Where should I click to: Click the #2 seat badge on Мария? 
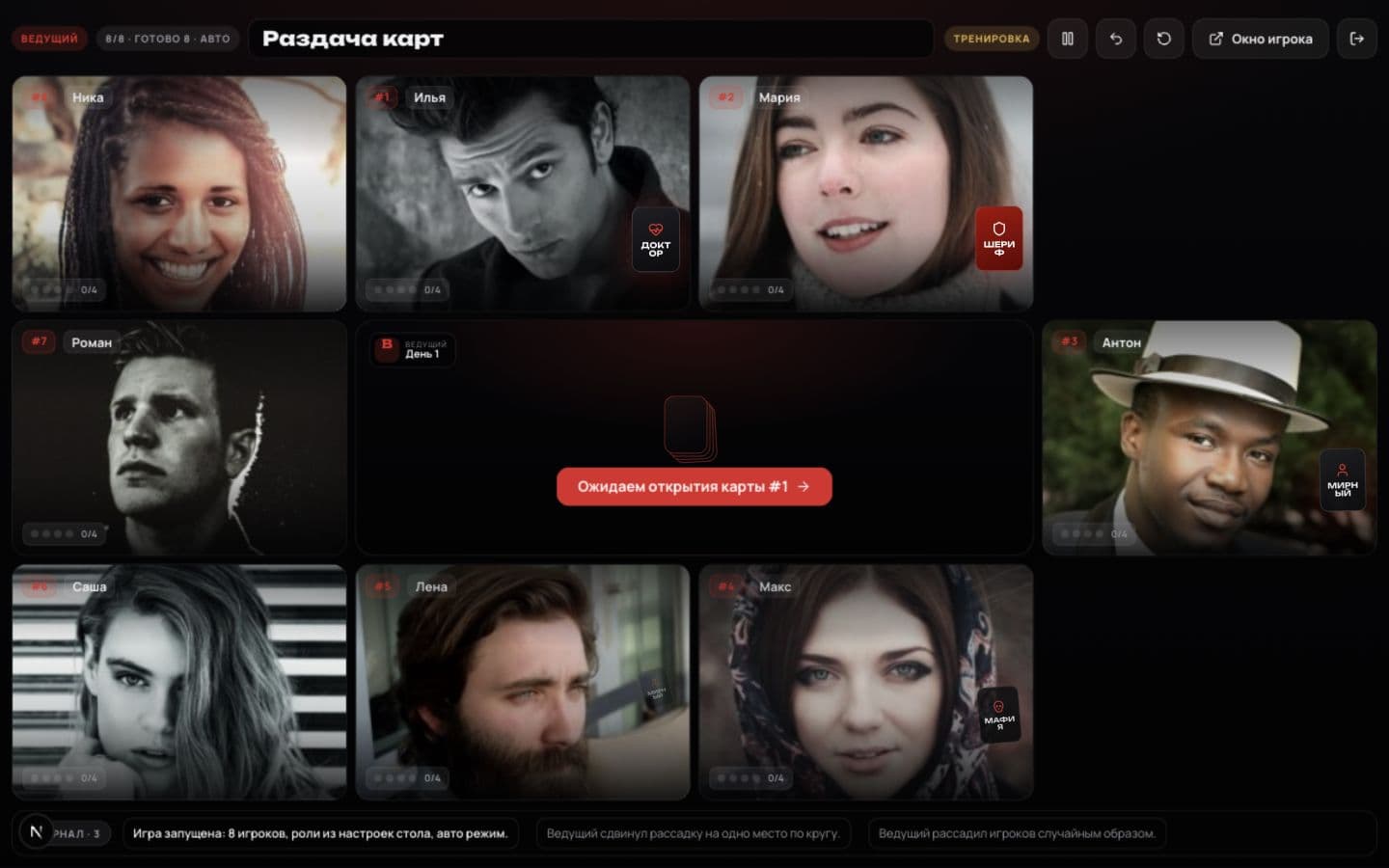(726, 97)
